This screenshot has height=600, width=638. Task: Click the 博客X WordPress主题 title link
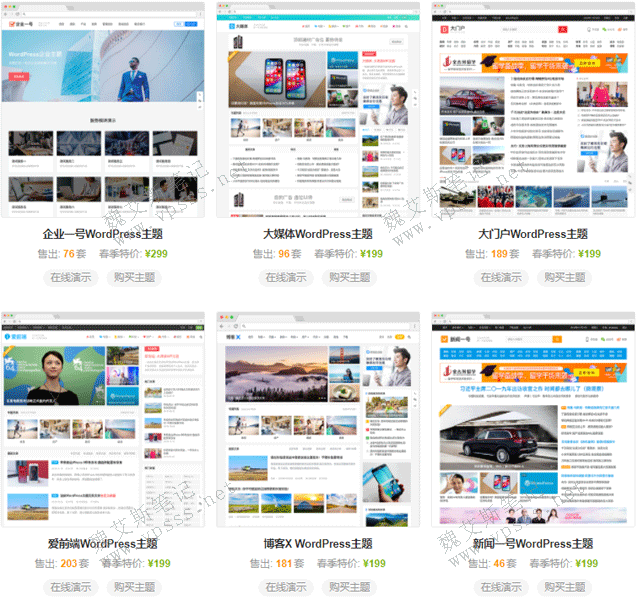pyautogui.click(x=318, y=544)
